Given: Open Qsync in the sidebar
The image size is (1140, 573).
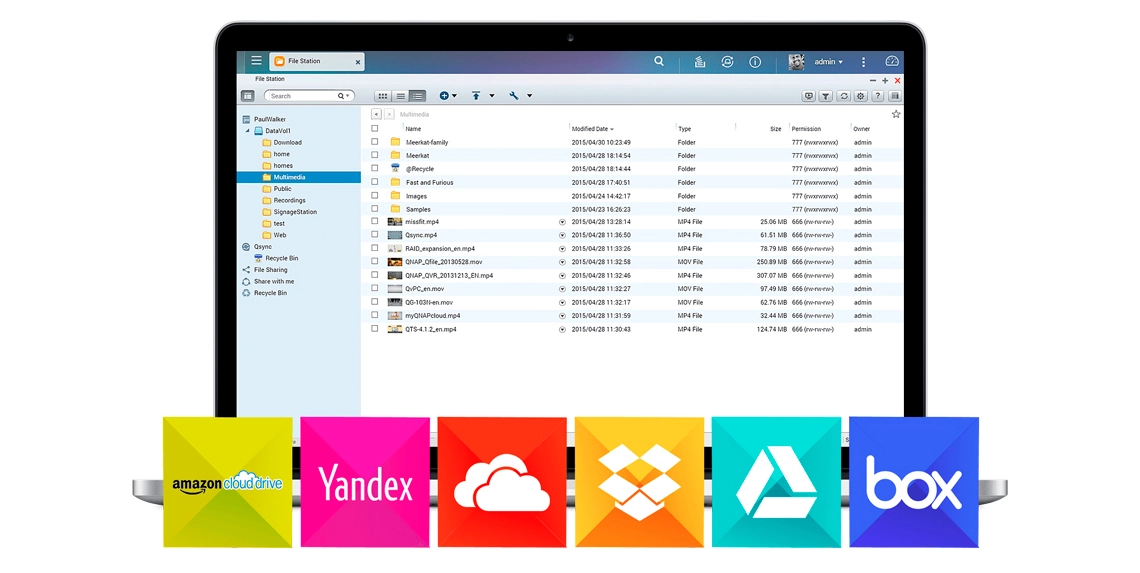Looking at the screenshot, I should (257, 247).
